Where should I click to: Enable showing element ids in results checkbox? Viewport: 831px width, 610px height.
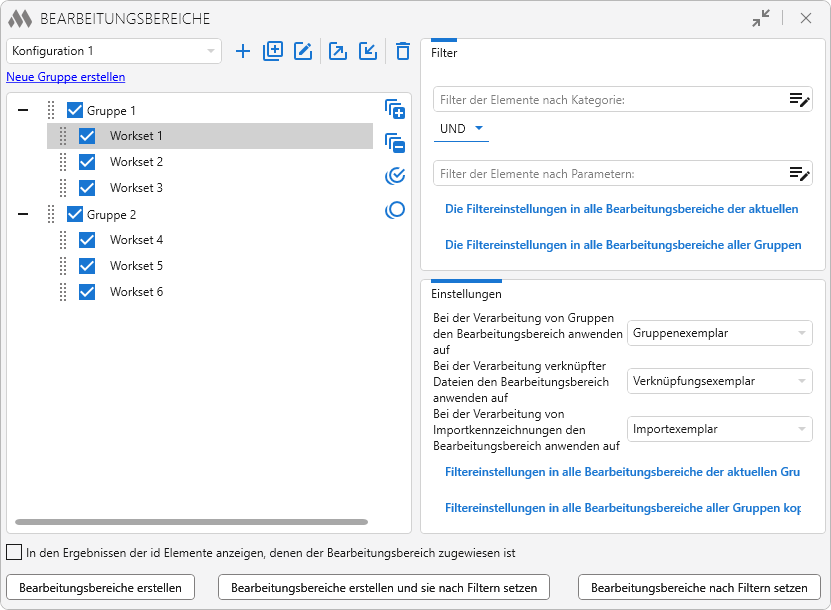pyautogui.click(x=14, y=552)
